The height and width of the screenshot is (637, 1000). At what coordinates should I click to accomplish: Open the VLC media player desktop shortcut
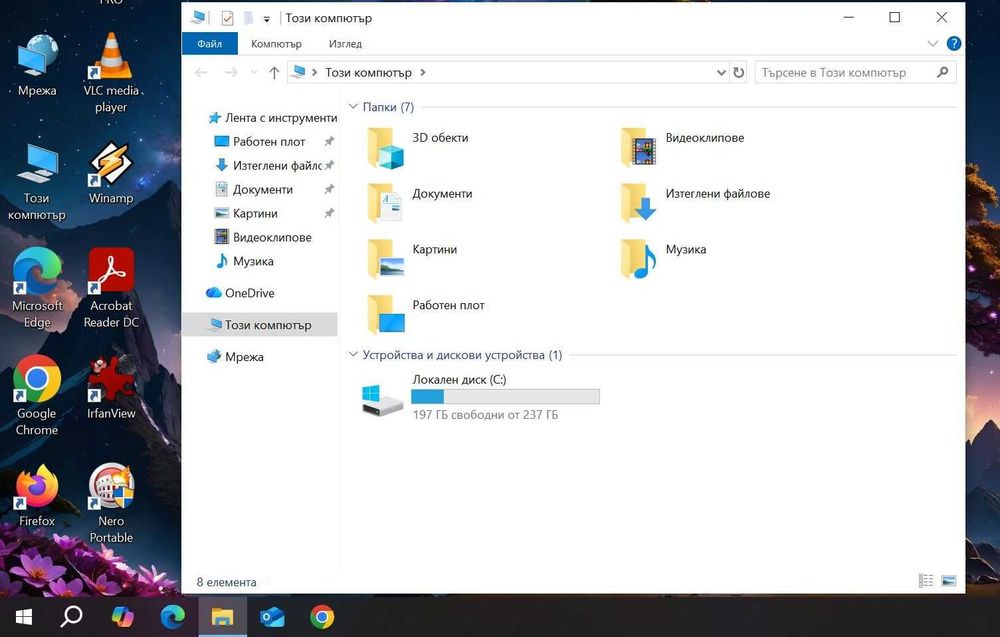(111, 71)
